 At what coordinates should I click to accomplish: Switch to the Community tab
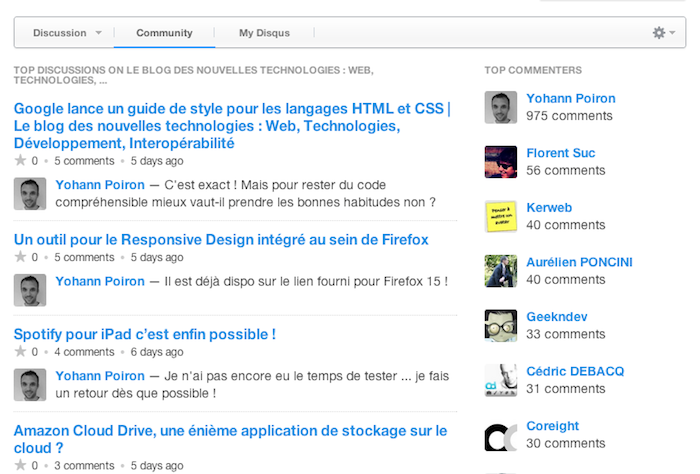pyautogui.click(x=164, y=33)
